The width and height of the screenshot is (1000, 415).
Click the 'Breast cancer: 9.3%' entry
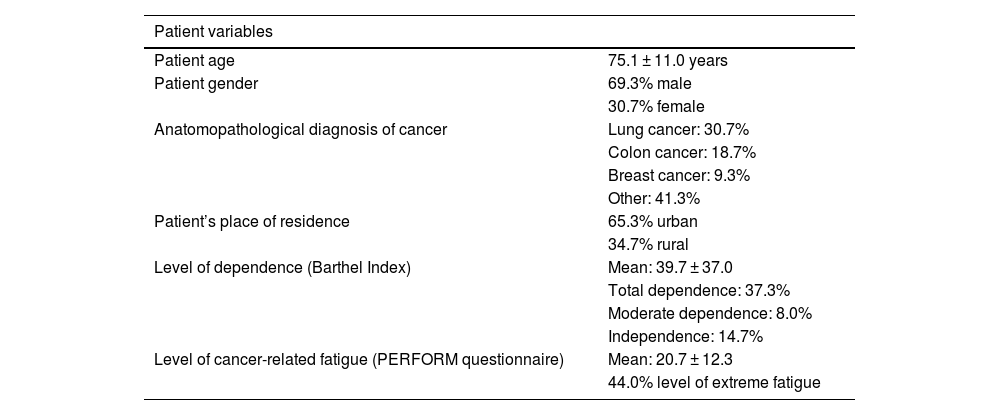pyautogui.click(x=678, y=176)
